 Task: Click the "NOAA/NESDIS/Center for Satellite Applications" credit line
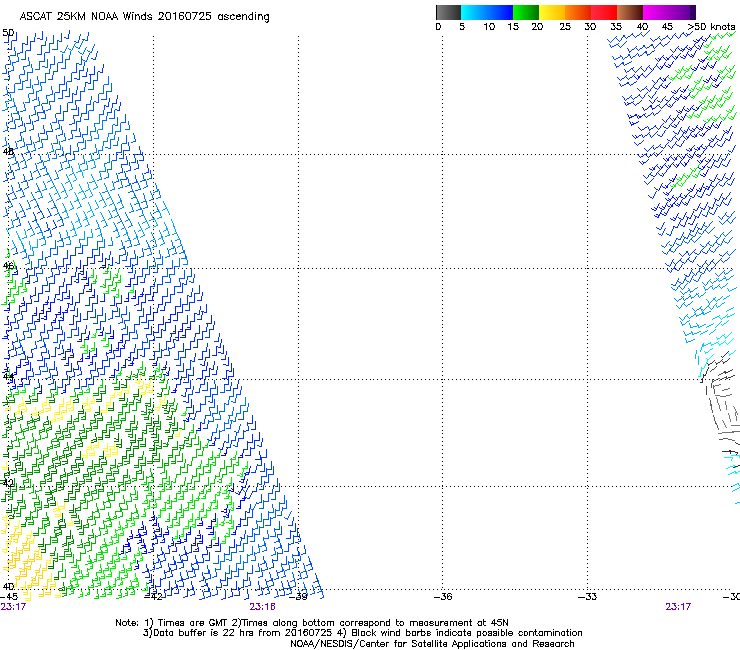point(432,644)
